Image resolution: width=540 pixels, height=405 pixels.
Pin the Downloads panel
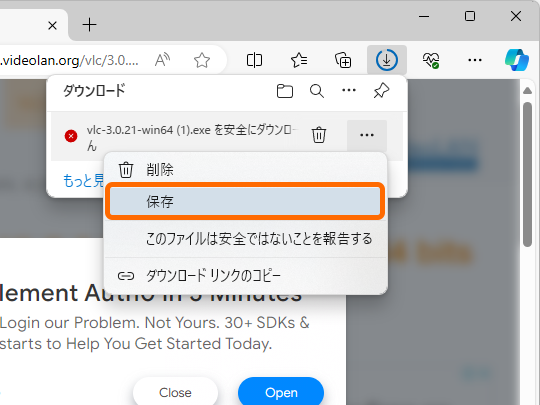pyautogui.click(x=381, y=91)
